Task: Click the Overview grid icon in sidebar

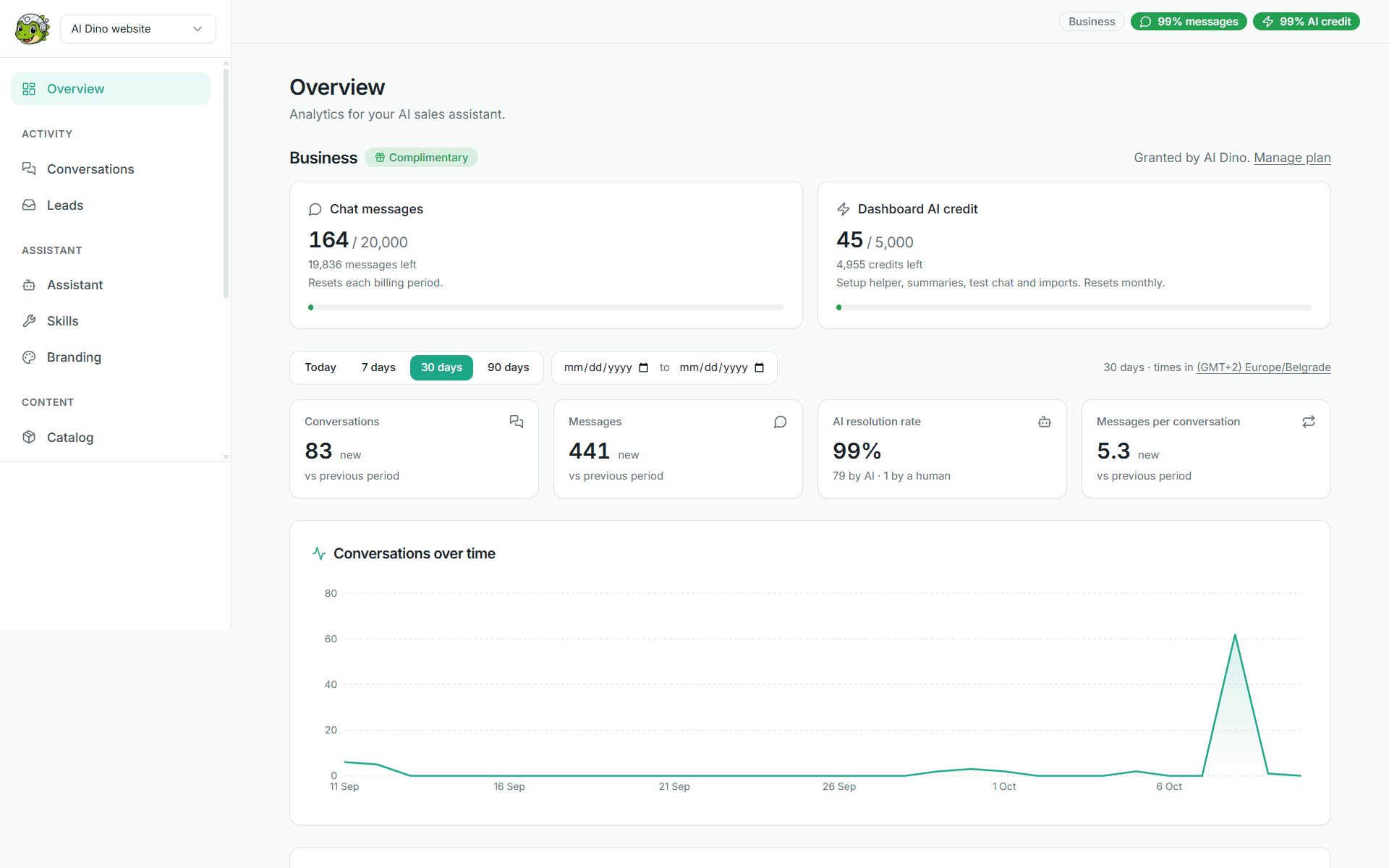Action: tap(29, 89)
